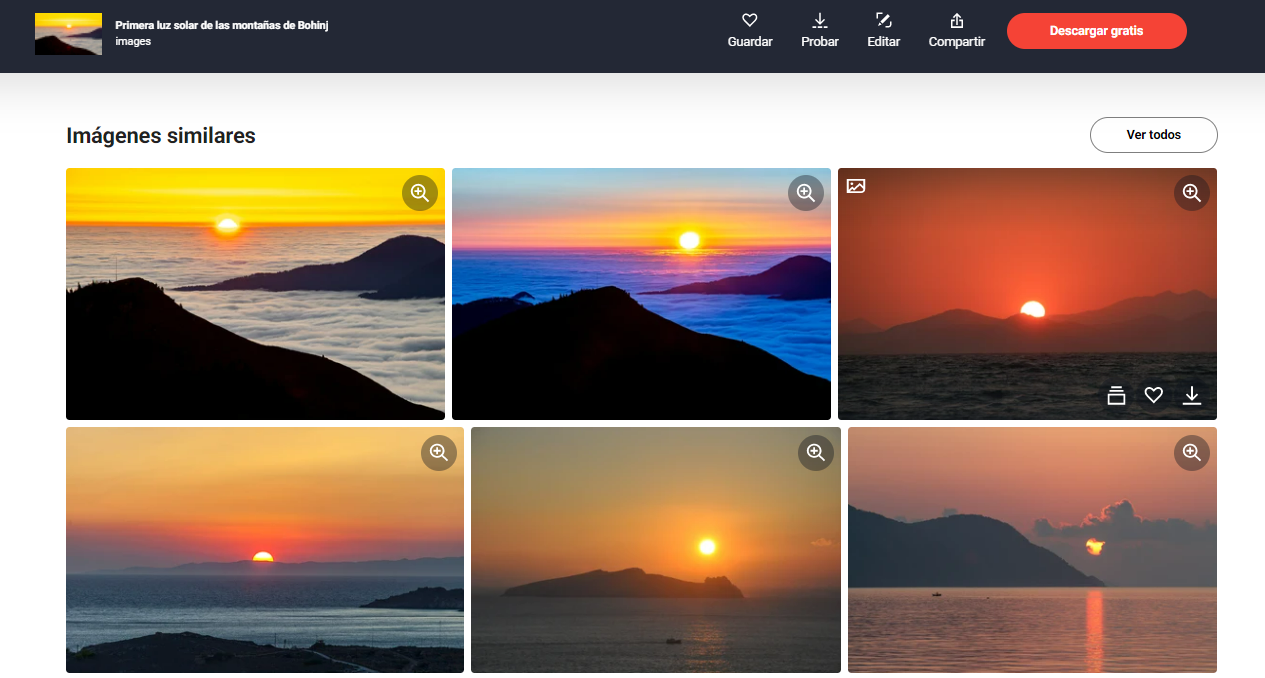Click the Probar download icon
The width and height of the screenshot is (1265, 678).
click(x=819, y=21)
